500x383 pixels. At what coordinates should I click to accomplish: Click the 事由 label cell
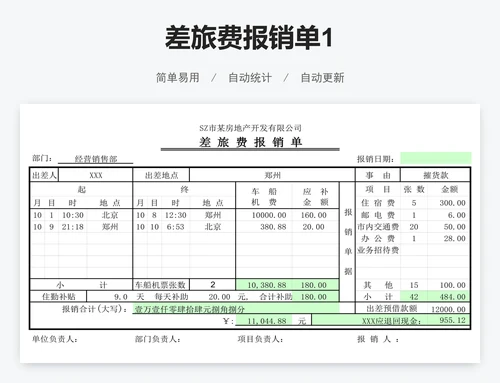pos(378,175)
